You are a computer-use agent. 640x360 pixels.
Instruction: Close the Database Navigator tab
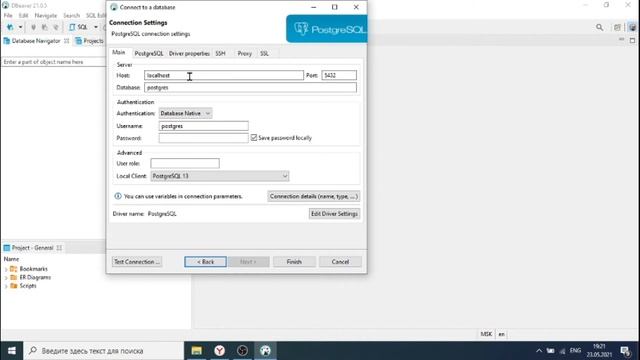pyautogui.click(x=67, y=41)
